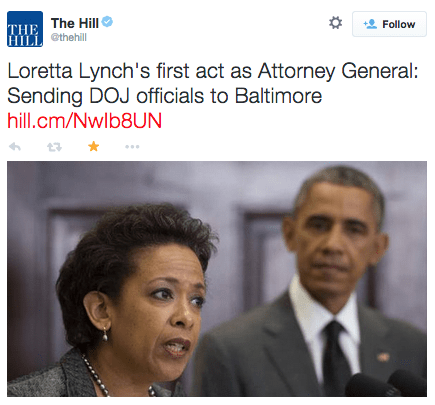This screenshot has height=405, width=435.
Task: Open the gear settings dropdown
Action: tap(335, 23)
